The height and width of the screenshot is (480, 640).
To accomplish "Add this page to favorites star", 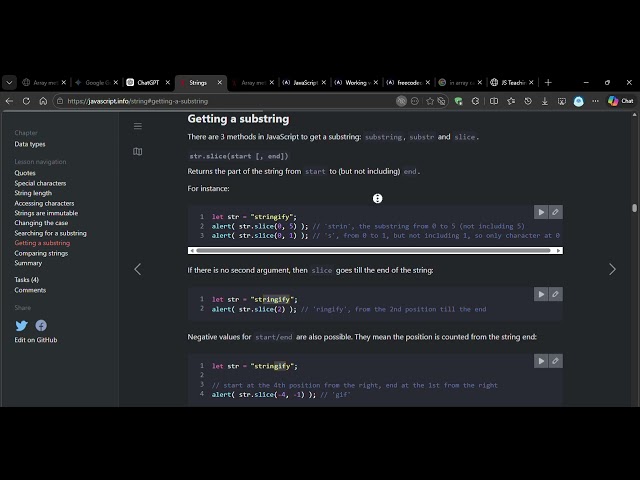I will 430,101.
